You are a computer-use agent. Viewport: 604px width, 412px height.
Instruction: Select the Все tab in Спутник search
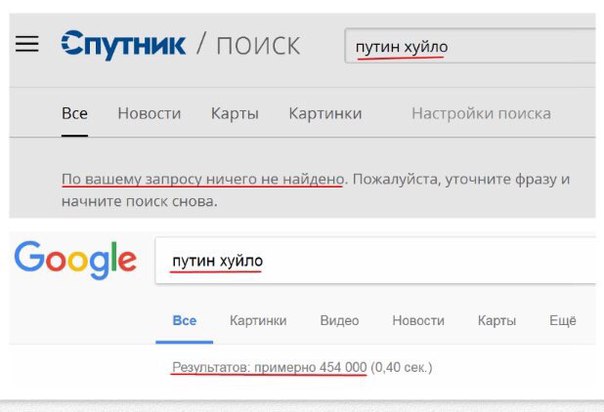(x=75, y=114)
